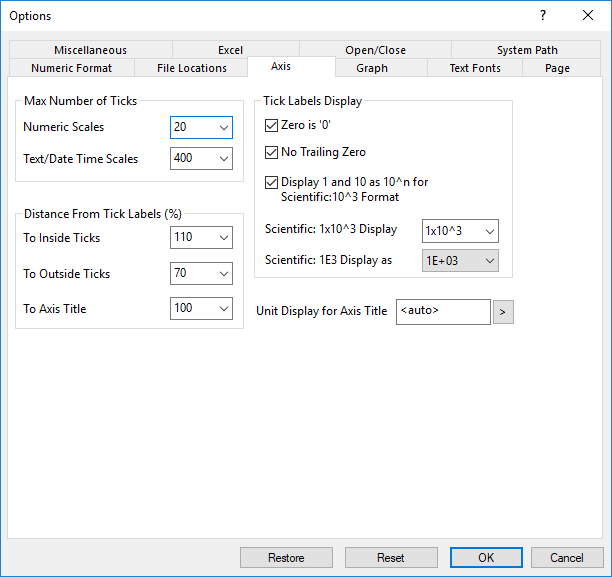
Task: Switch to the Text Fonts tab
Action: click(x=473, y=68)
